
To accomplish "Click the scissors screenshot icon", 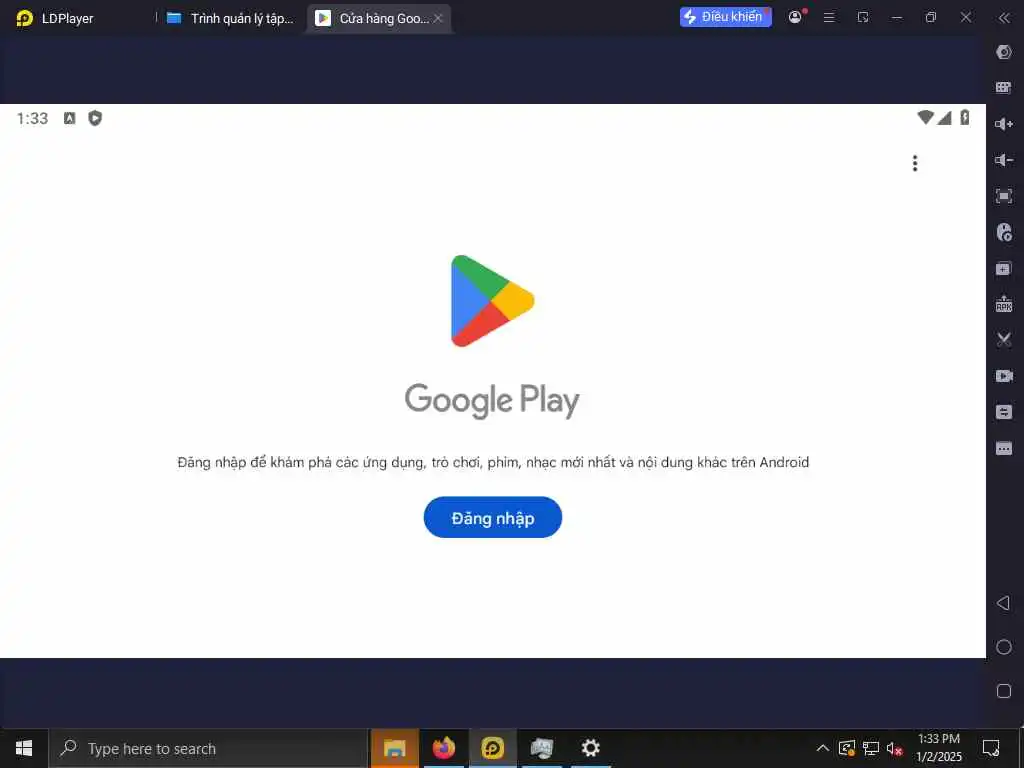I will coord(1004,340).
